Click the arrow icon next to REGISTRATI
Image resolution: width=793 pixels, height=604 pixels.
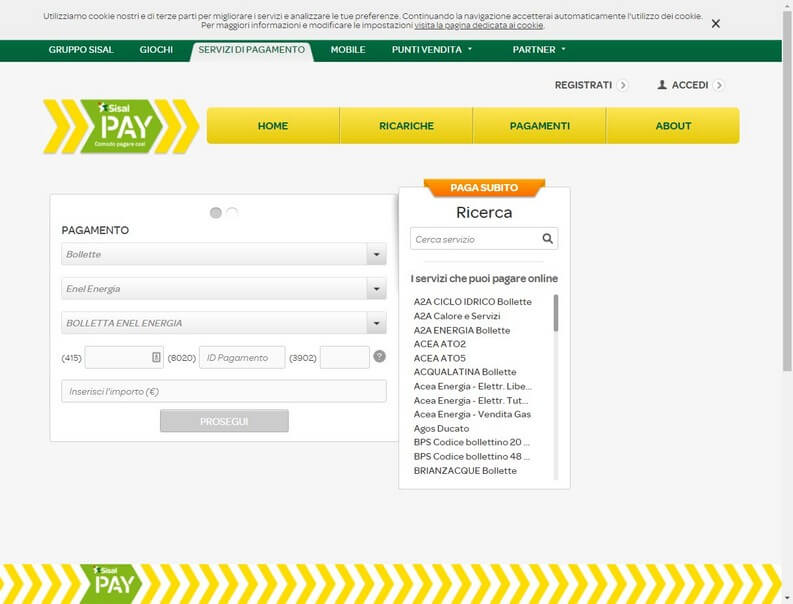click(623, 85)
